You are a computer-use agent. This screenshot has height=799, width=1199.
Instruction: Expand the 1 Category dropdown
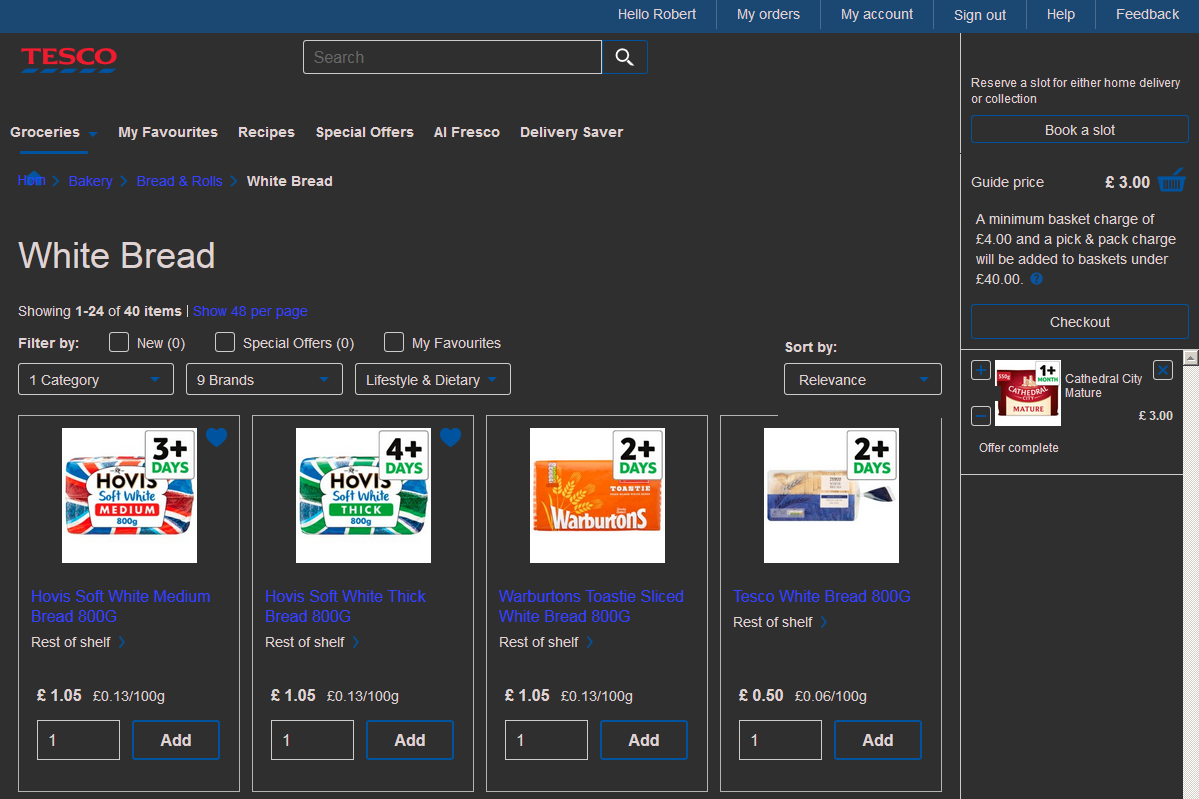pos(96,379)
